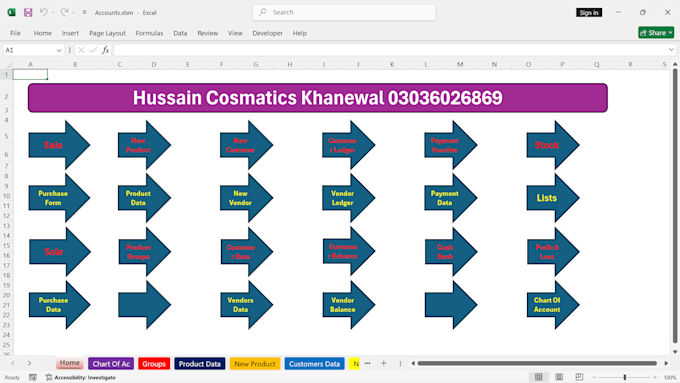Open the Vendors Data arrow button

[246, 304]
